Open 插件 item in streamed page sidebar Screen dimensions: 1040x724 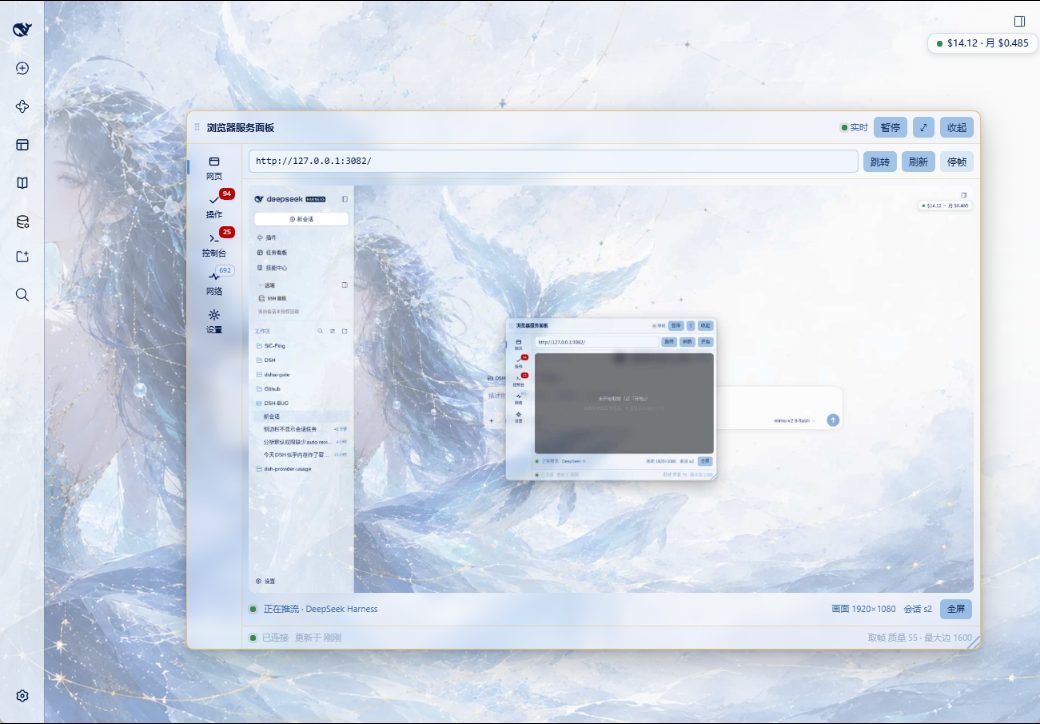(267, 237)
